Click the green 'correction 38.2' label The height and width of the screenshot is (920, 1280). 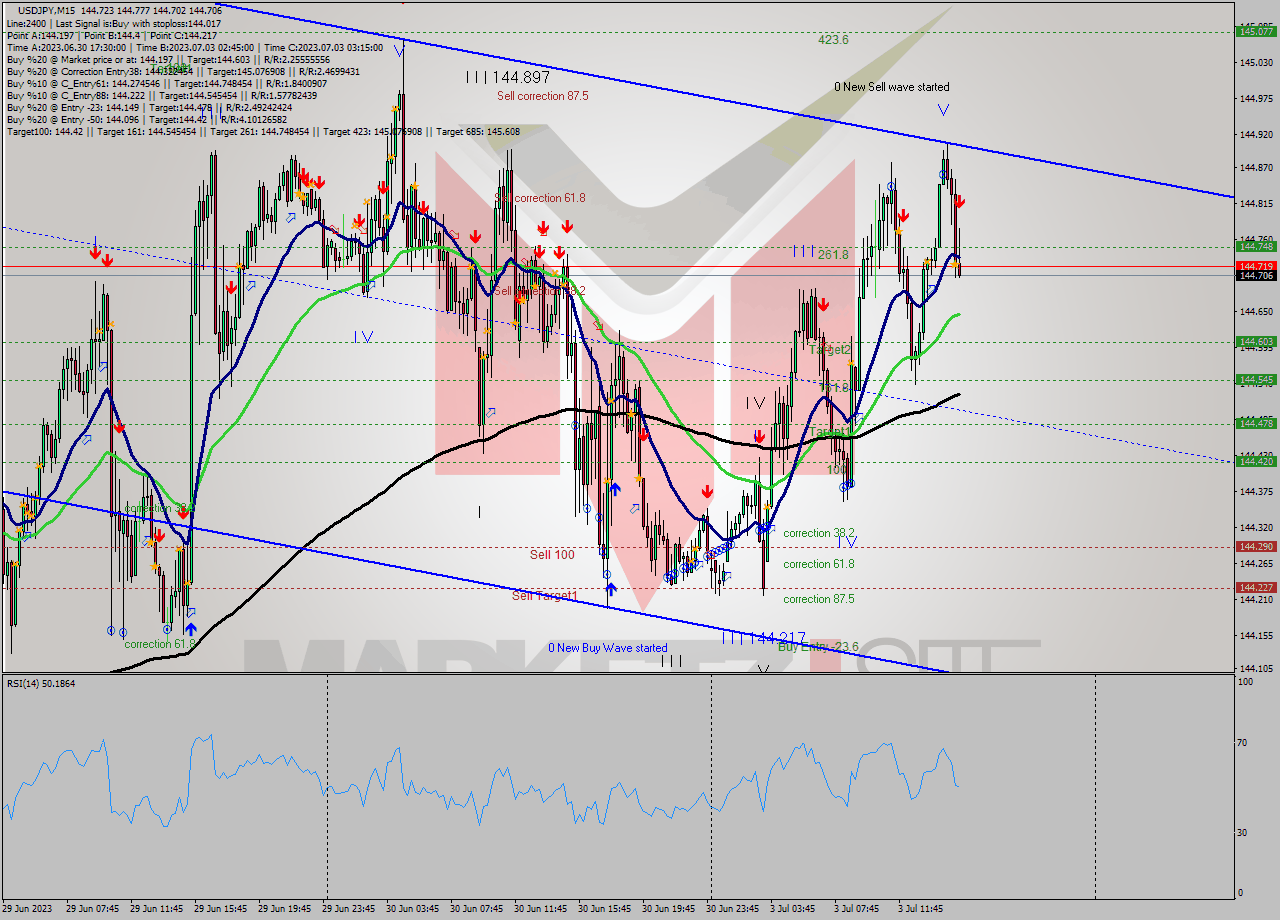tap(818, 534)
